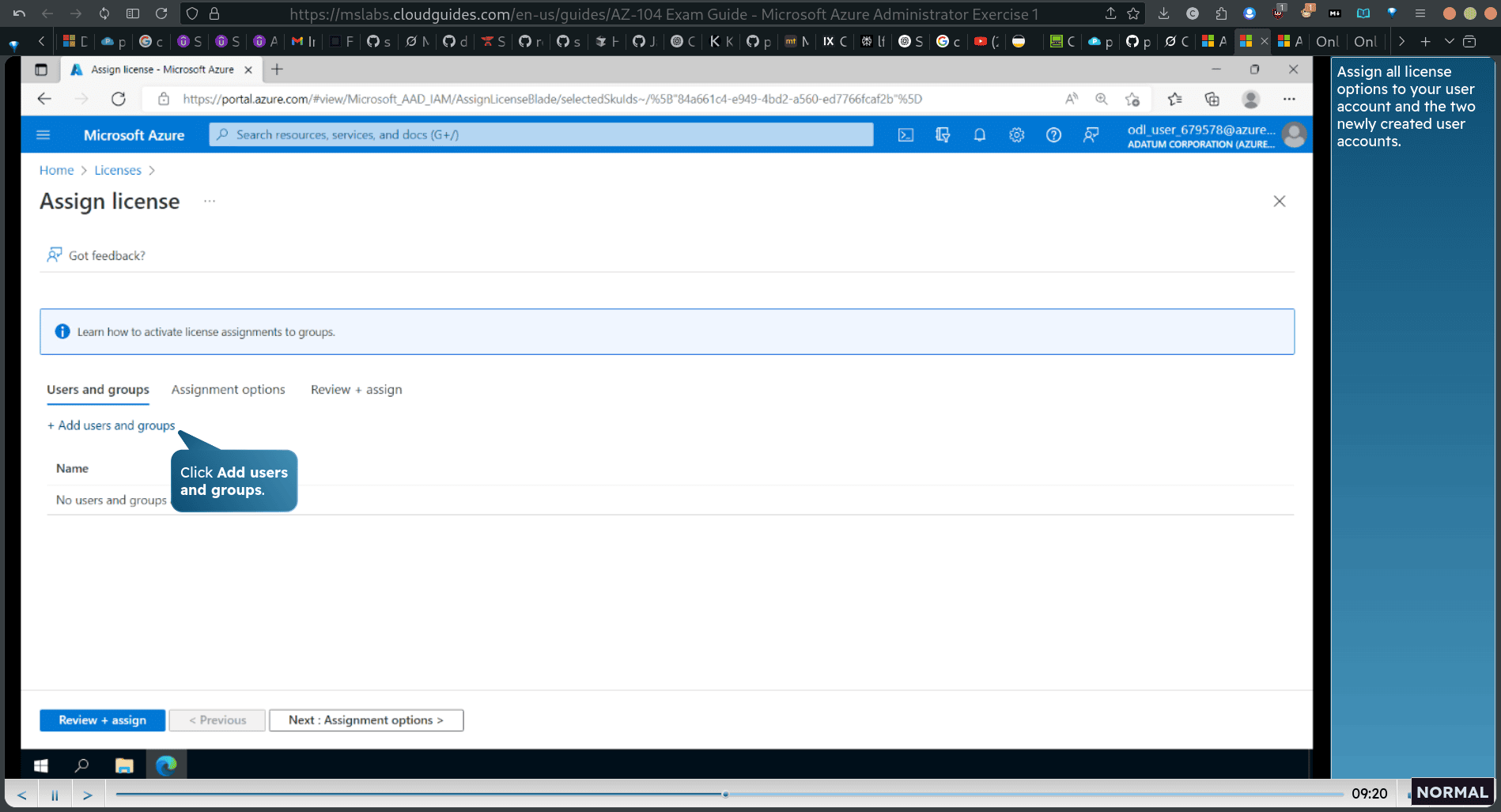Viewport: 1501px width, 812px height.
Task: Open the Windows Start menu
Action: pyautogui.click(x=41, y=765)
